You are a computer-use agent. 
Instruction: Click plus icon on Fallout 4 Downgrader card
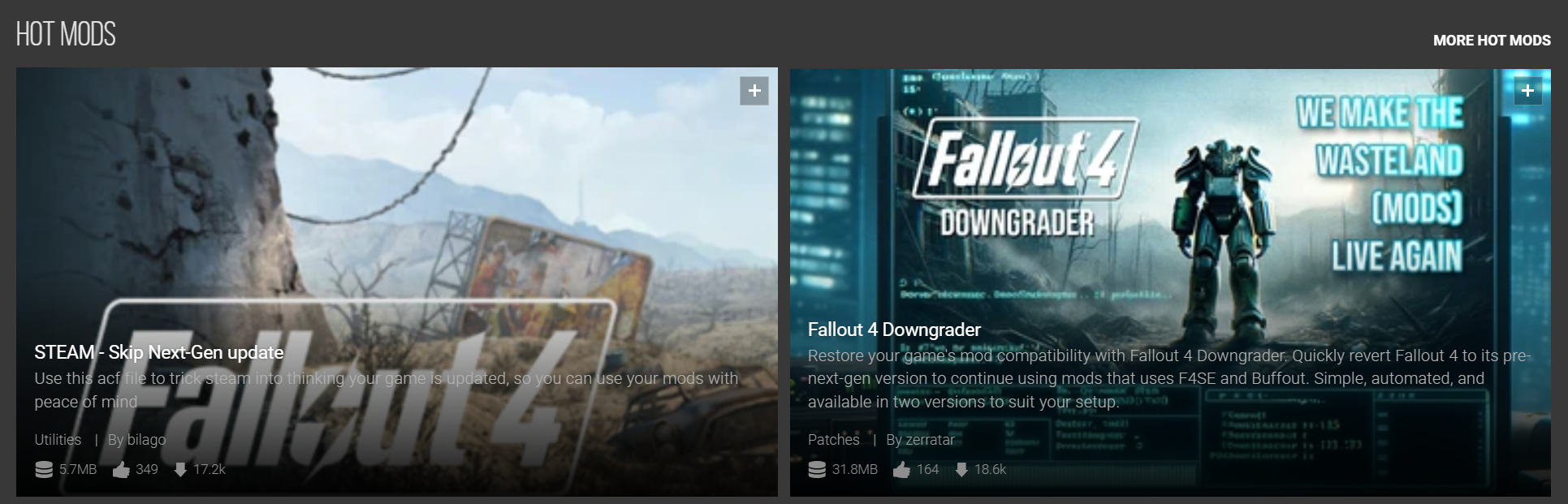(1527, 91)
